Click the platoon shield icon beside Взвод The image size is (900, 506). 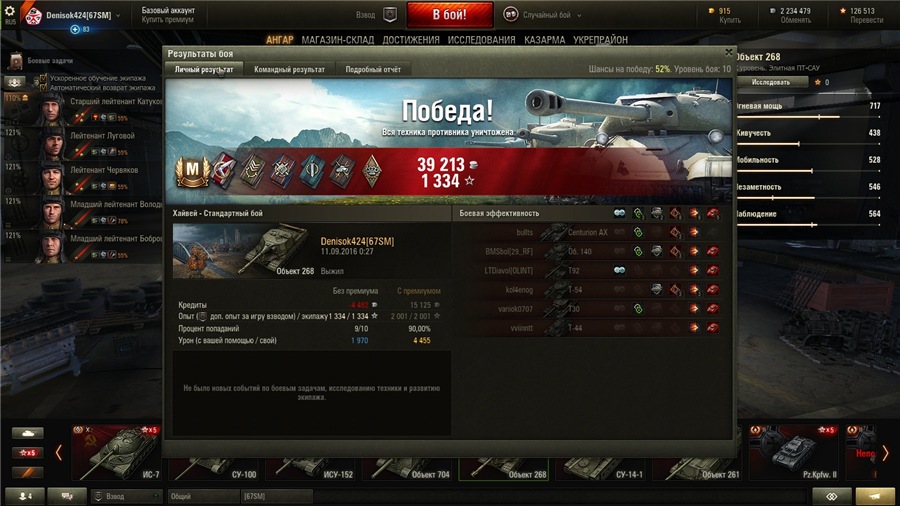[390, 15]
